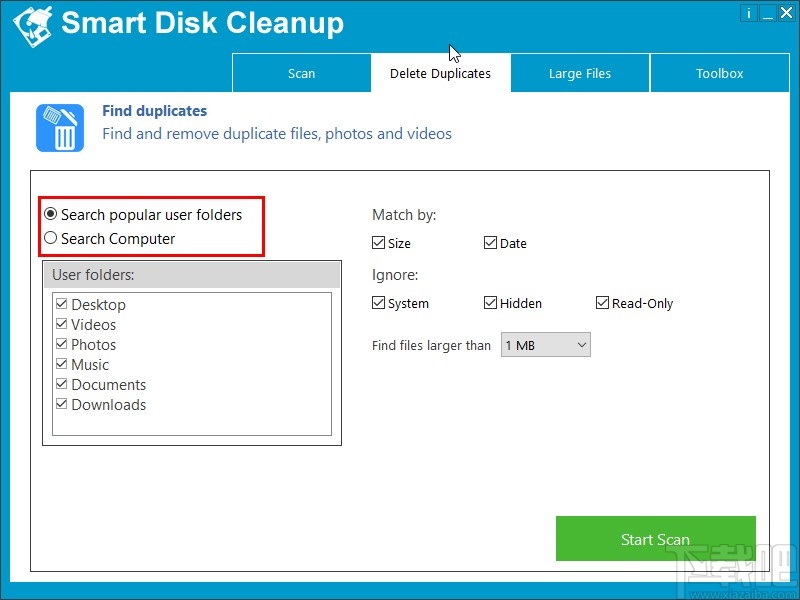Uncheck the Music folder checkbox
The width and height of the screenshot is (800, 600).
[62, 364]
